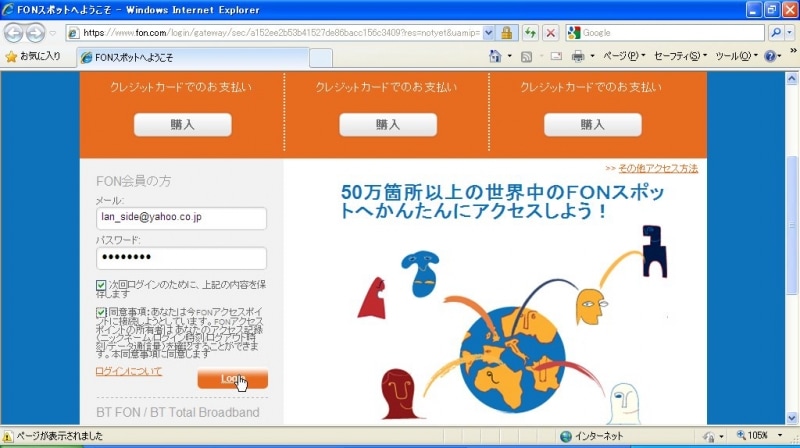Screen dimensions: 800x448
Task: Click the Help question mark icon
Action: [x=770, y=56]
